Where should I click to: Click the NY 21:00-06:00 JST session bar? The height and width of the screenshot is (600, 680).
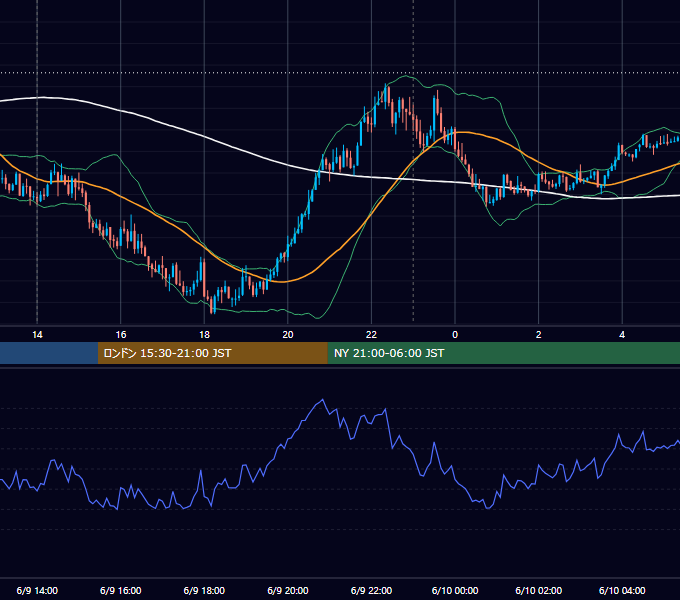(x=503, y=353)
